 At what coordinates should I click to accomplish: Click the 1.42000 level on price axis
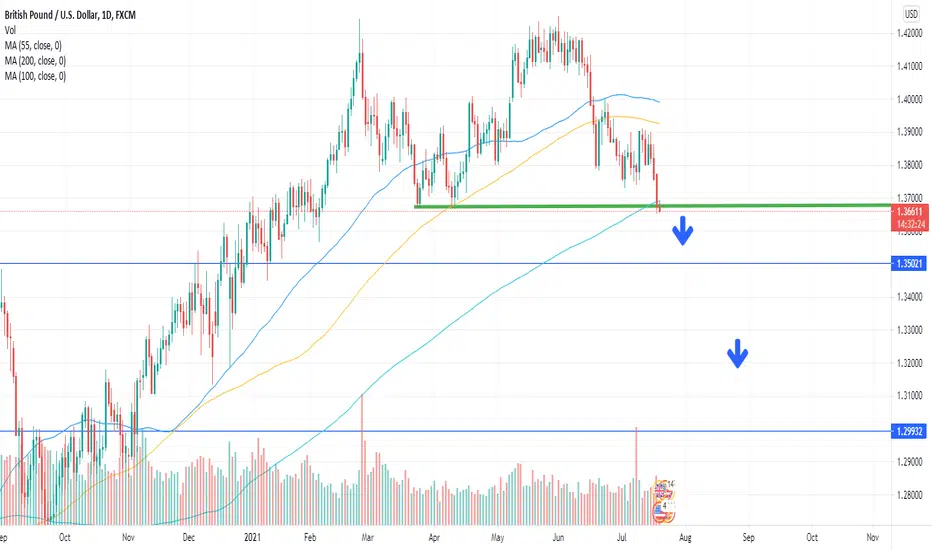909,33
